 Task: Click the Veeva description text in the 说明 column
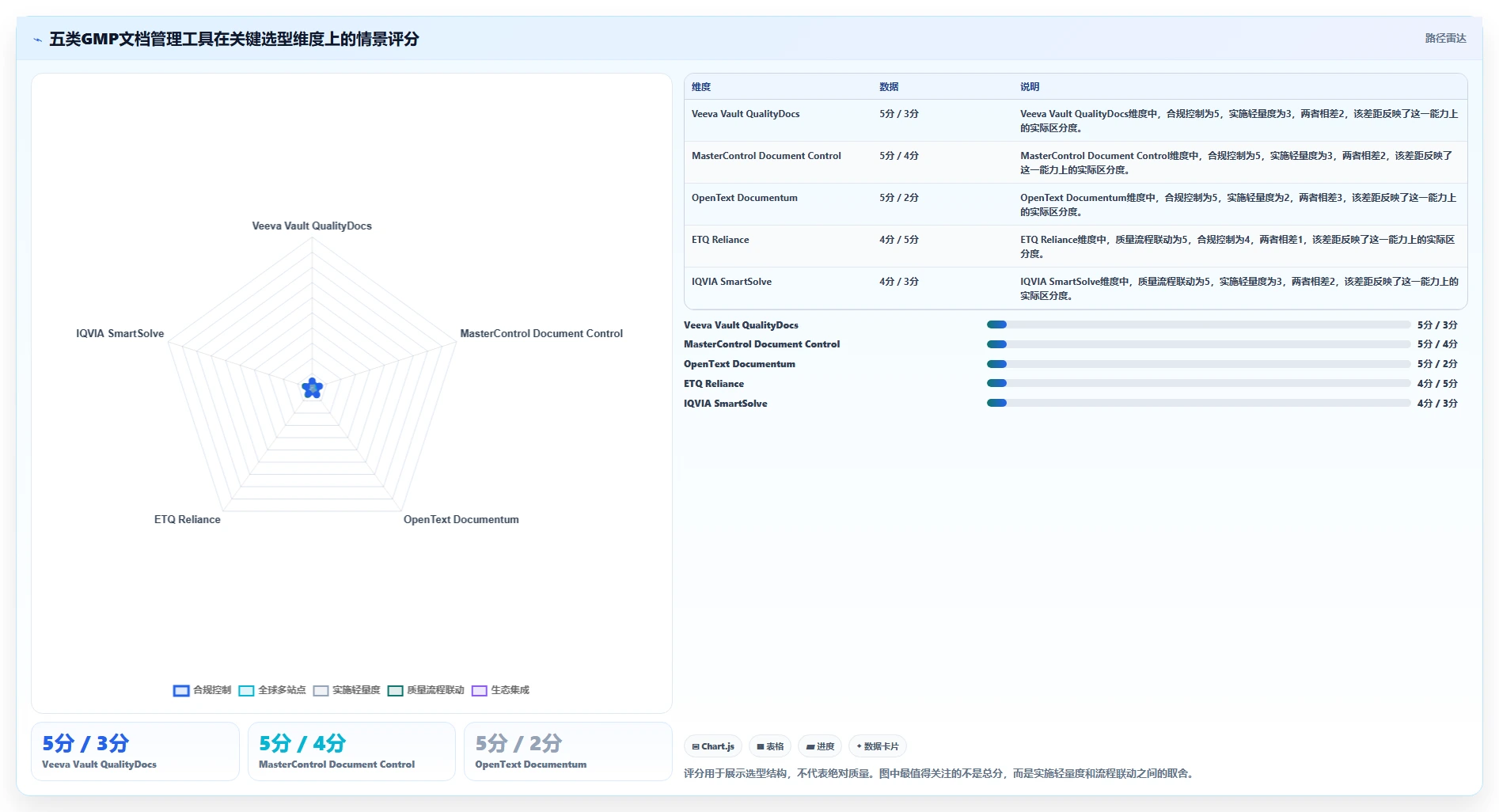pyautogui.click(x=1239, y=121)
